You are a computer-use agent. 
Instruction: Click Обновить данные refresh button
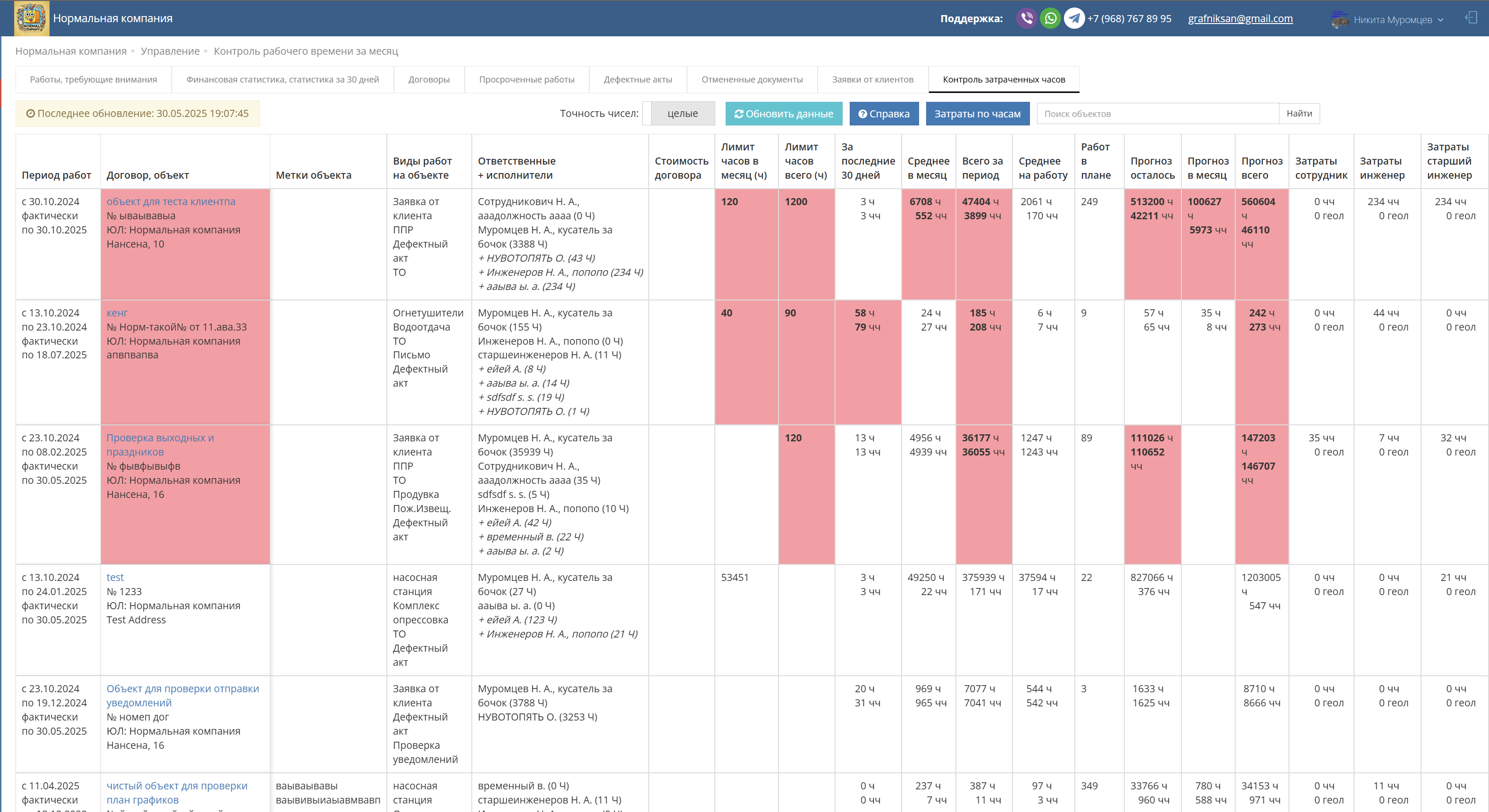[x=783, y=114]
